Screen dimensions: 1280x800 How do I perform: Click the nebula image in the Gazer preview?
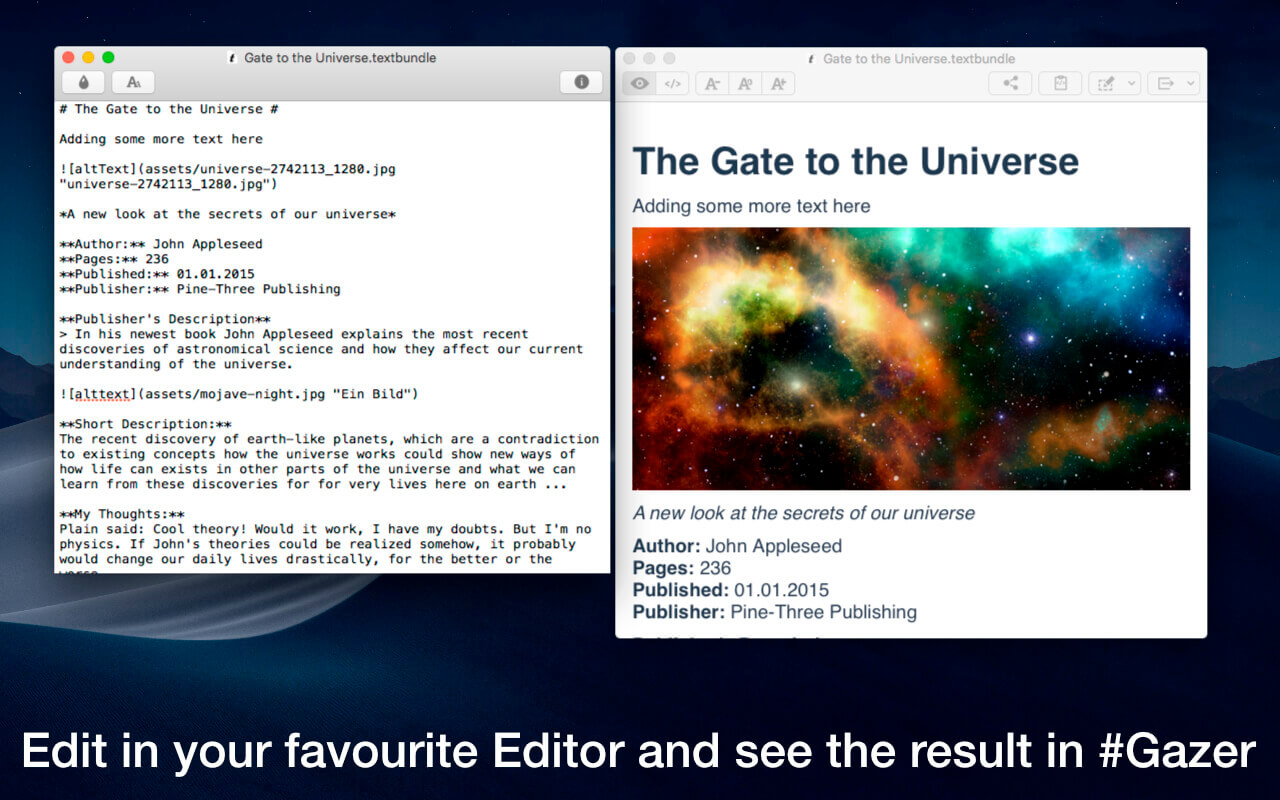(x=911, y=358)
